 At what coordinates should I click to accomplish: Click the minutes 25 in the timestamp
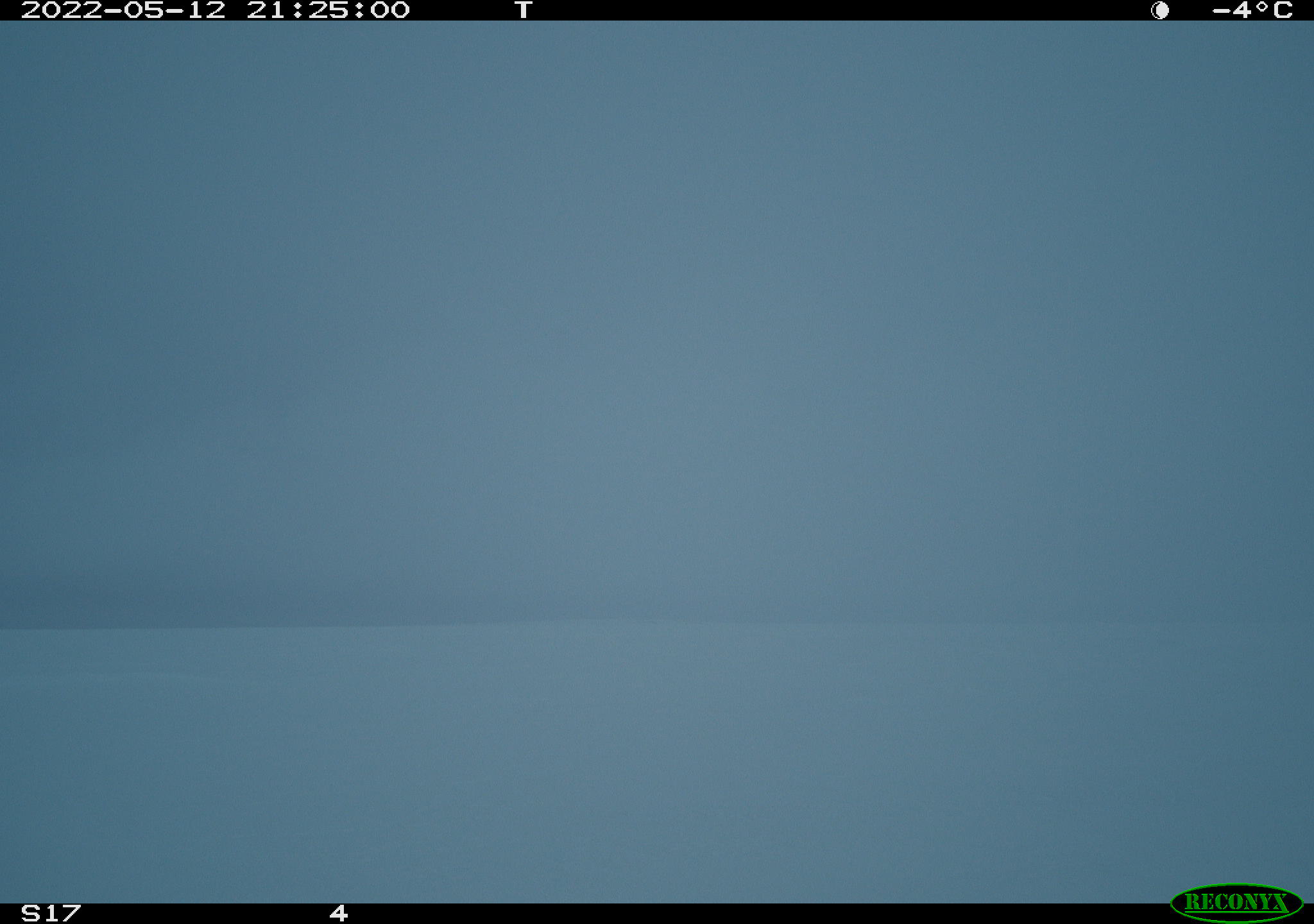[328, 10]
